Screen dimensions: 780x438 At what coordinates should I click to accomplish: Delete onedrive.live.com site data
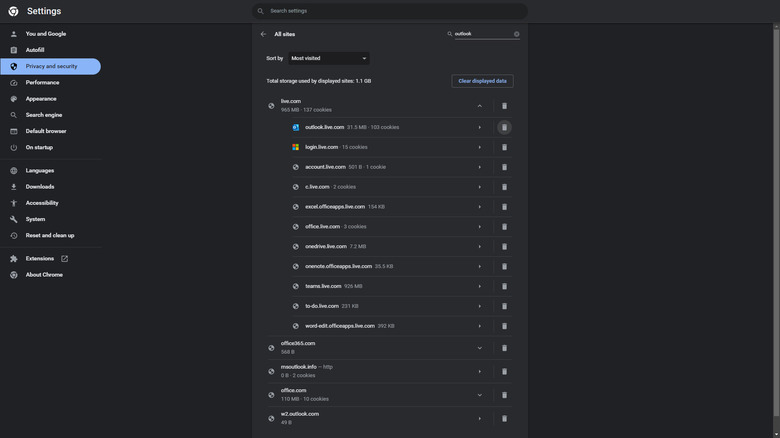(x=504, y=246)
